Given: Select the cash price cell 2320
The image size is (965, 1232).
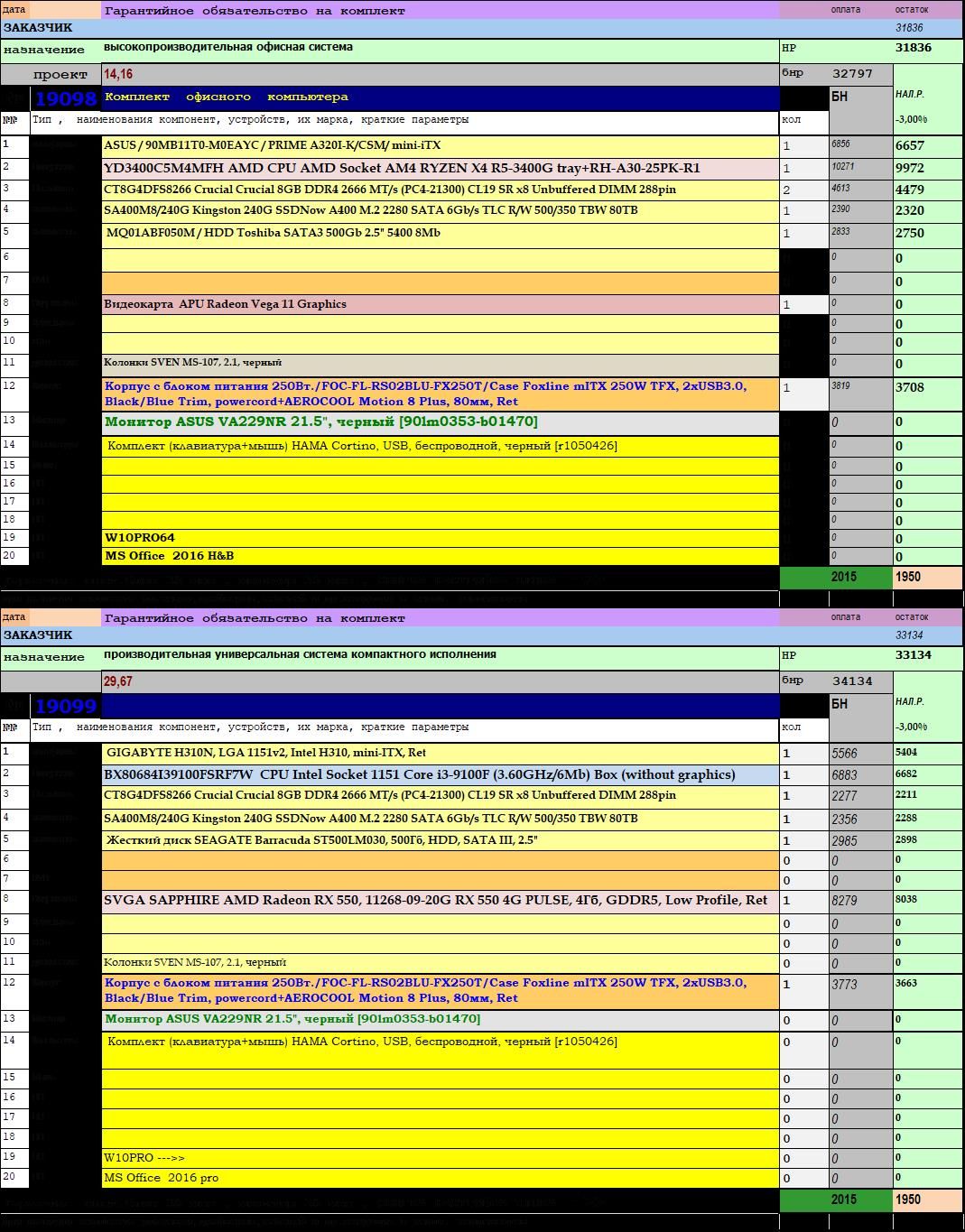Looking at the screenshot, I should [x=928, y=210].
